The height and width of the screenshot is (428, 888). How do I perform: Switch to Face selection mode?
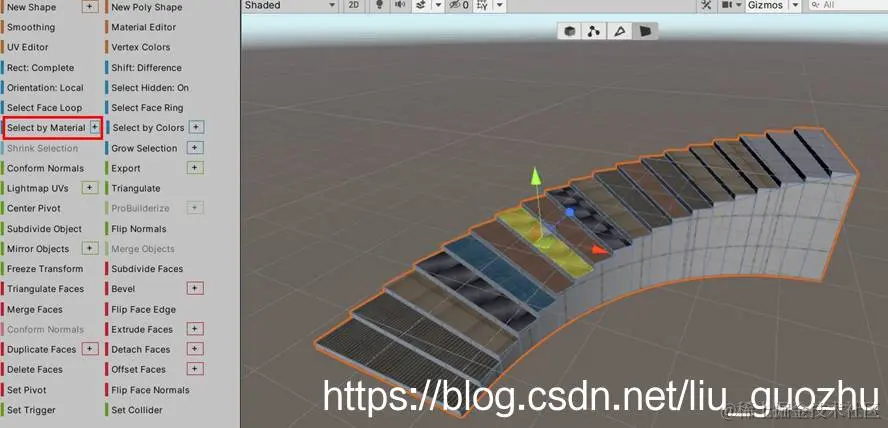click(x=645, y=31)
